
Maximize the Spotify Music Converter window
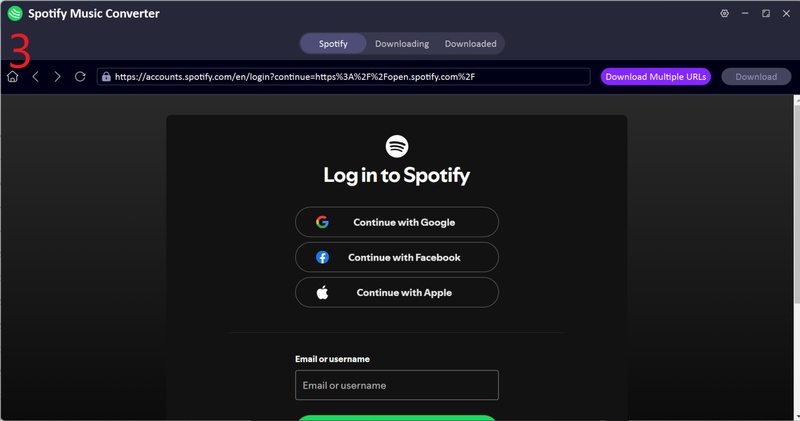point(766,13)
